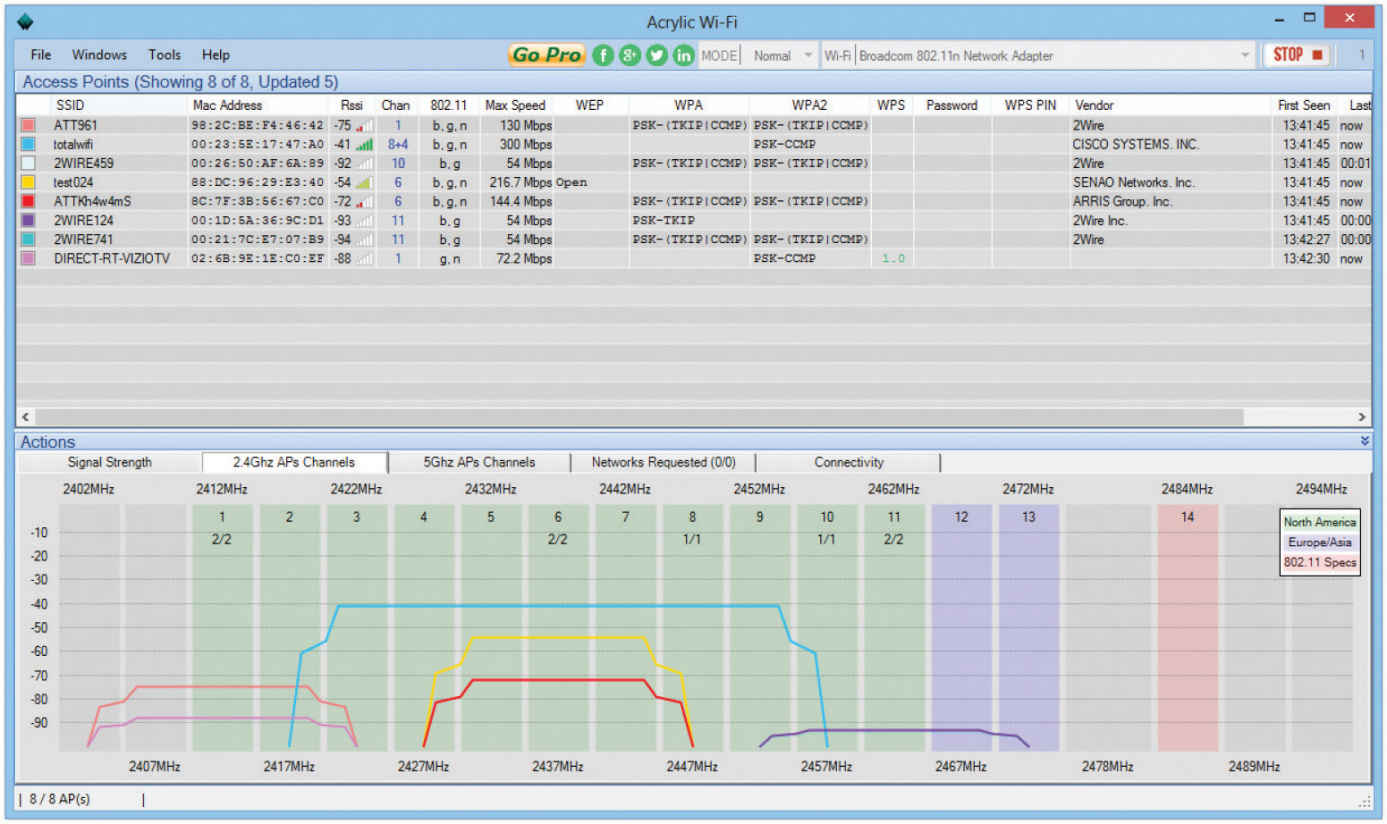Click the North America legend entry
This screenshot has height=824, width=1387.
(1320, 522)
